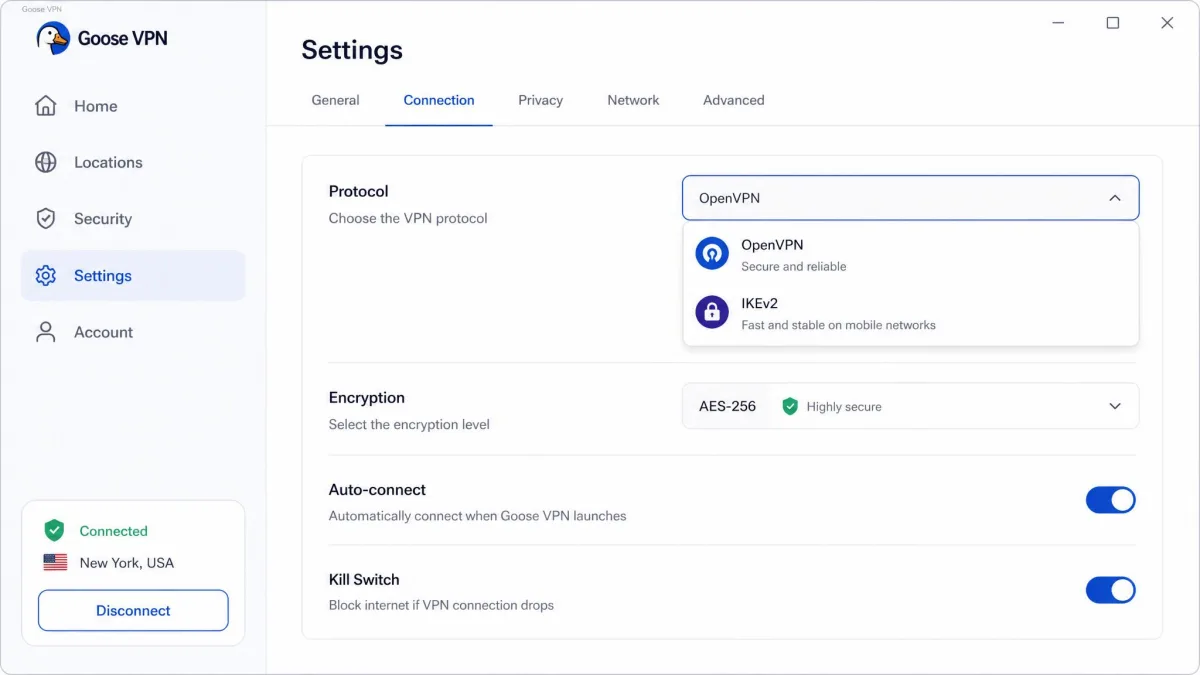
Task: Click the Encryption setting label
Action: pos(367,398)
